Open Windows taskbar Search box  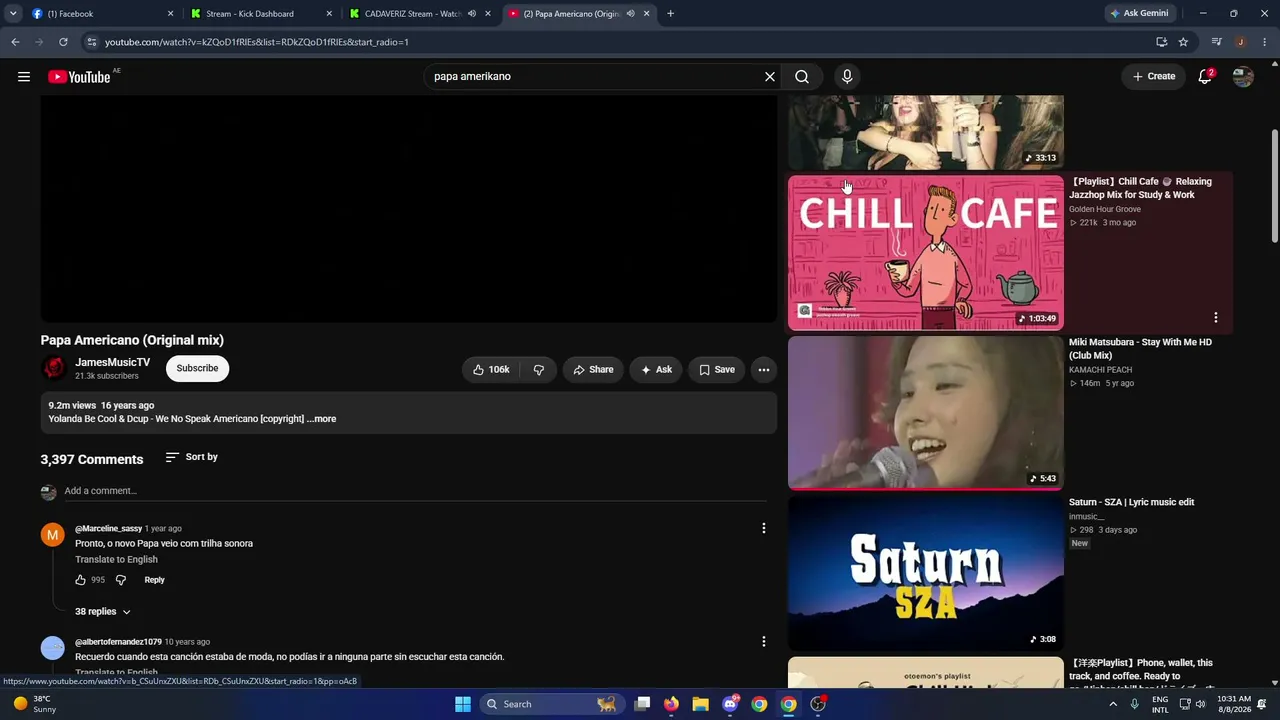[552, 704]
